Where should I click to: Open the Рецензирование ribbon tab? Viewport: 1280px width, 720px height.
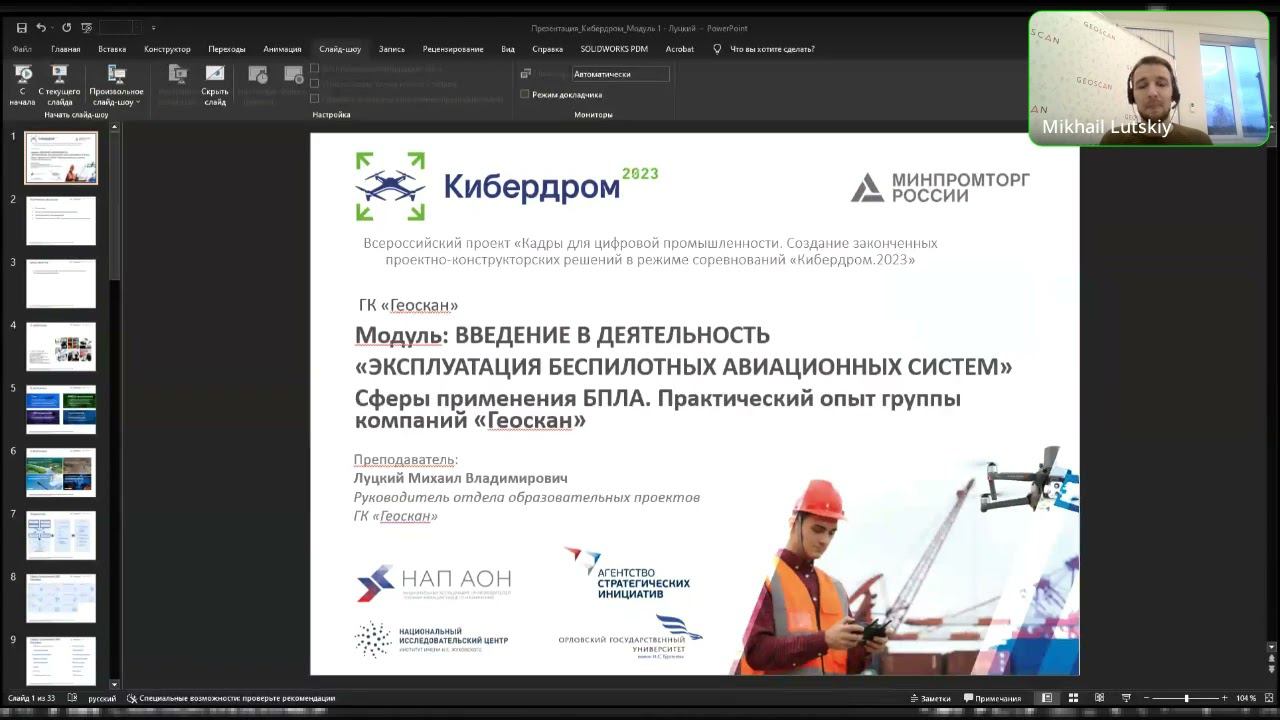pos(453,49)
